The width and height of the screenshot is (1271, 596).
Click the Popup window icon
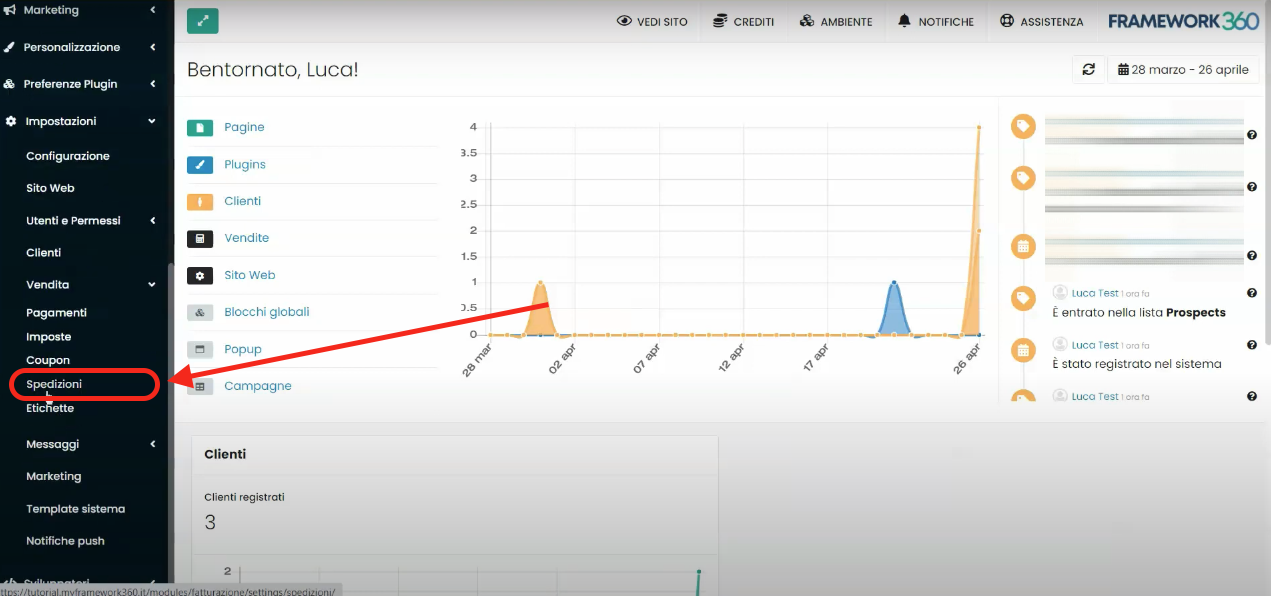[x=200, y=350]
